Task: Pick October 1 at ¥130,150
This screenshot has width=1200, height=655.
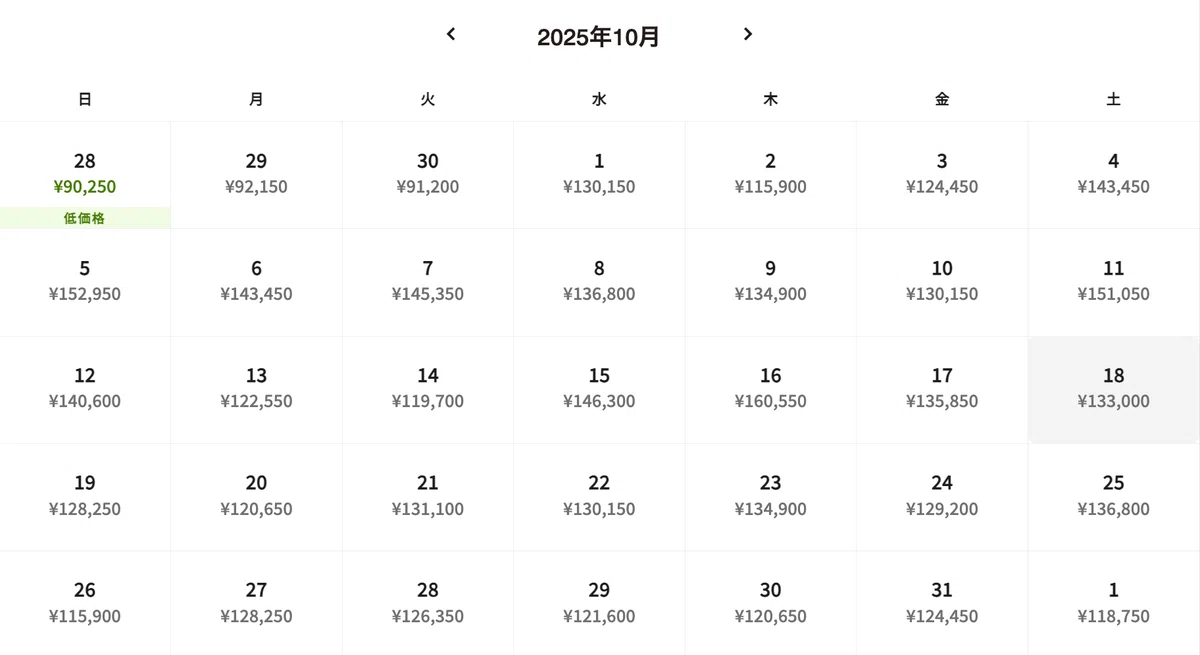Action: (599, 175)
